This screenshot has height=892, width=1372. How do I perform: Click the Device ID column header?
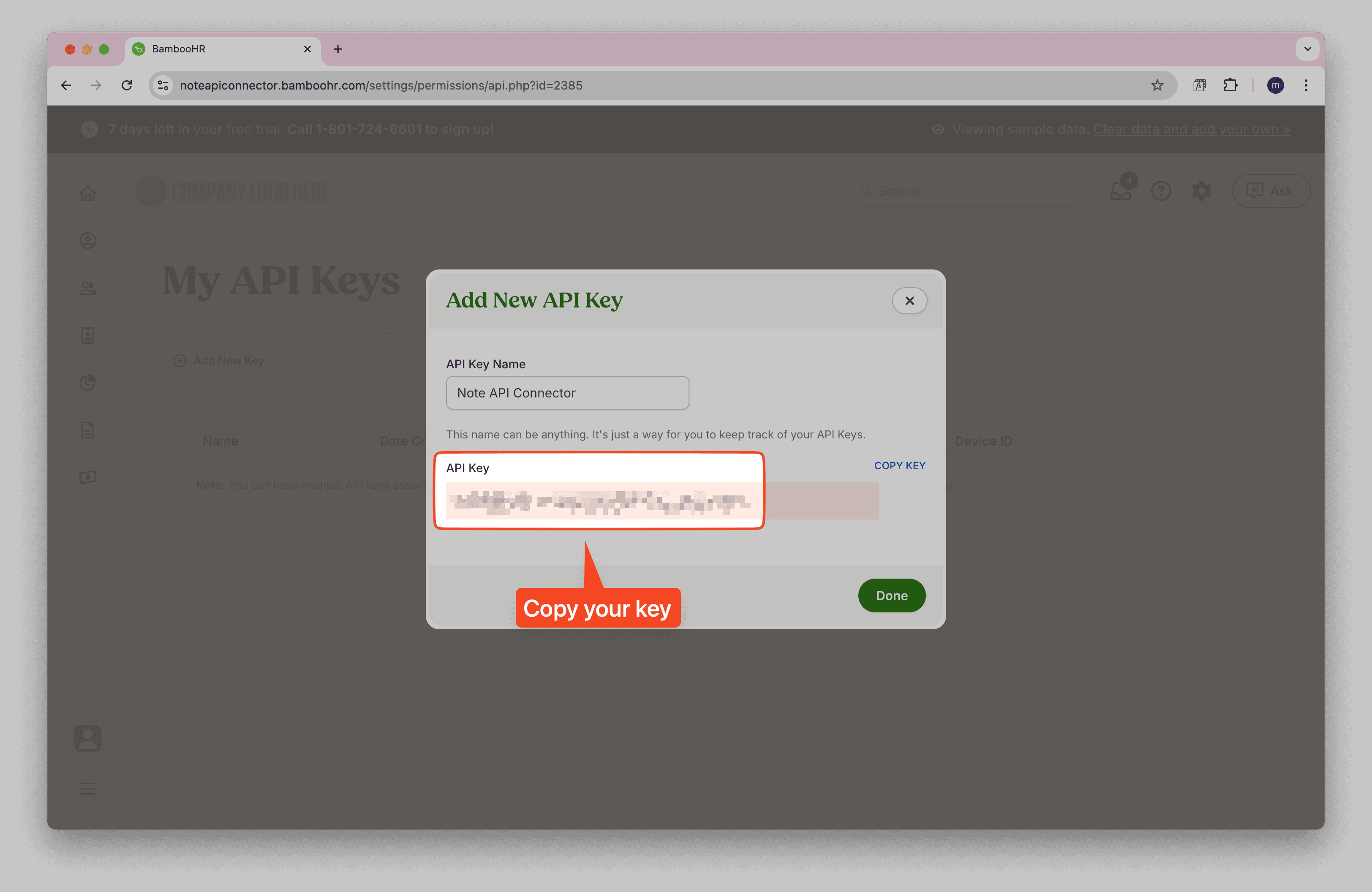[x=983, y=441]
